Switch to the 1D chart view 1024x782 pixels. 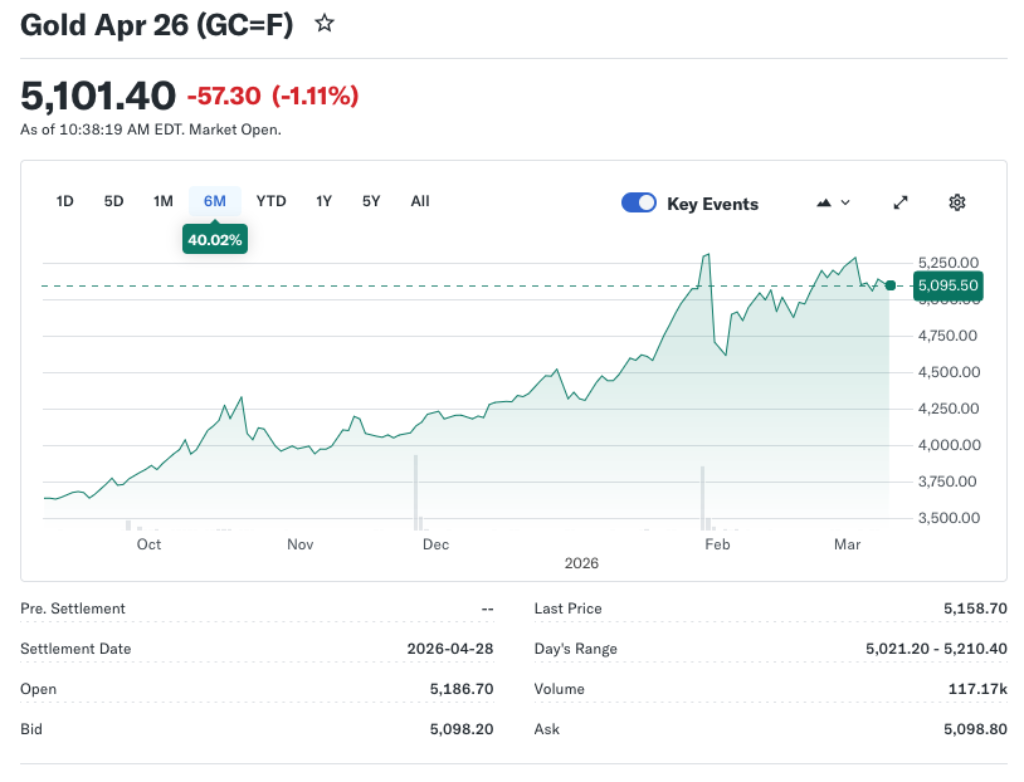click(x=64, y=201)
